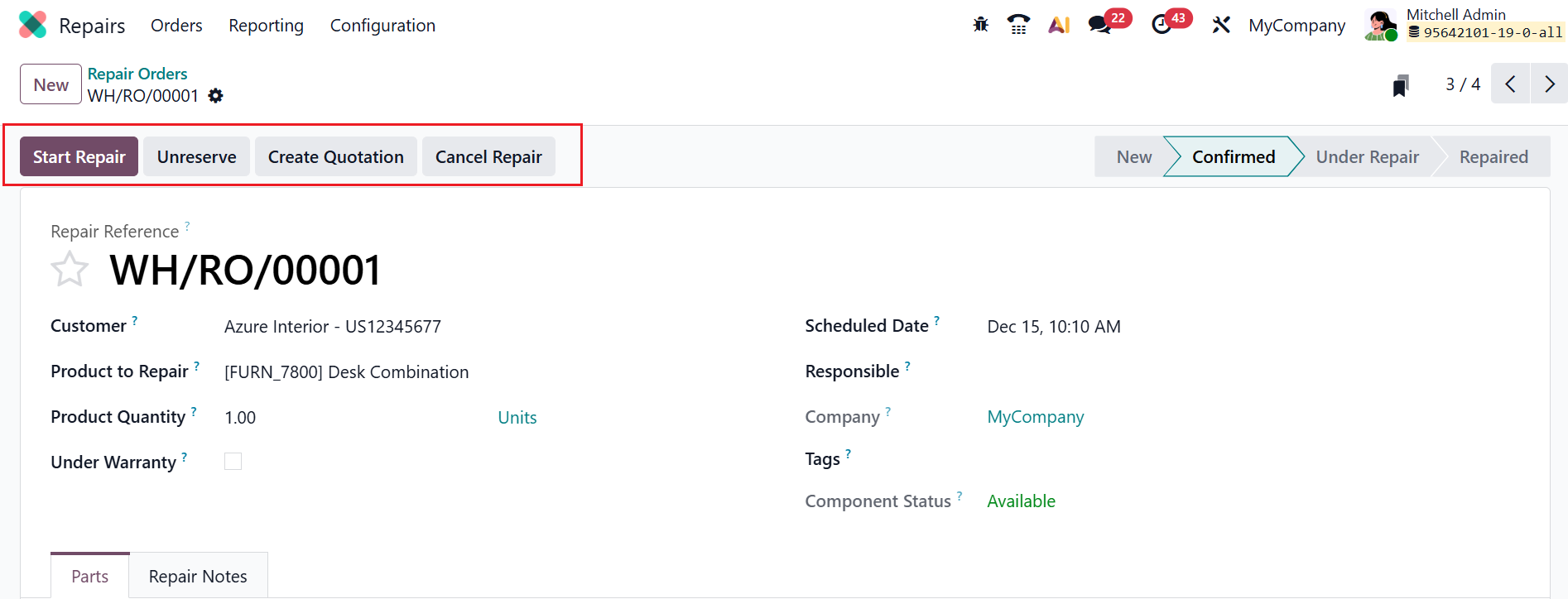Switch to the Repair Notes tab
This screenshot has width=1568, height=599.
click(198, 576)
